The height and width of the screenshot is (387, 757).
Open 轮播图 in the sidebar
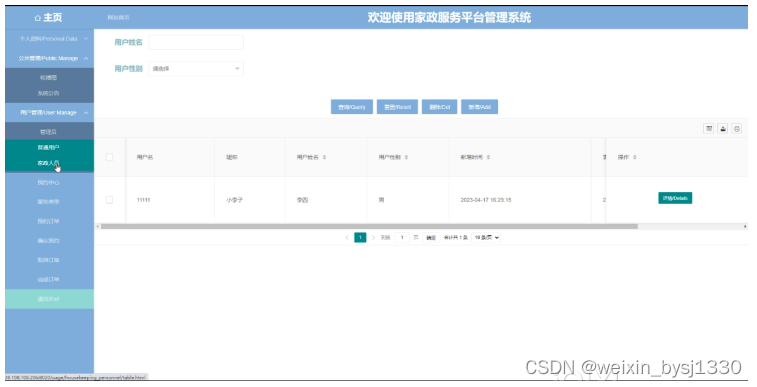pyautogui.click(x=49, y=77)
